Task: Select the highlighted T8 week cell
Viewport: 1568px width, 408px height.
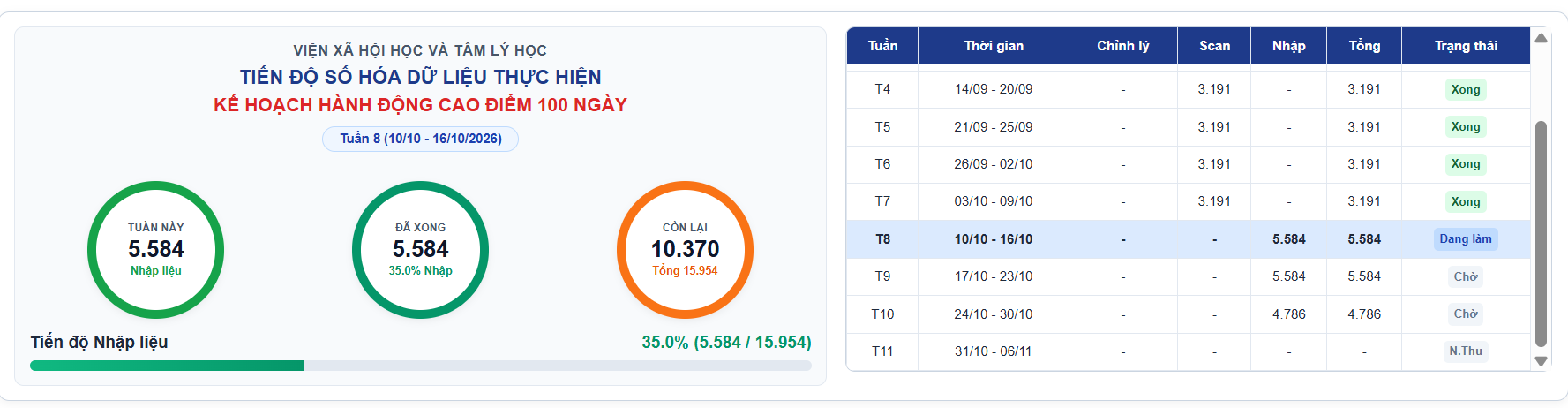Action: tap(882, 239)
